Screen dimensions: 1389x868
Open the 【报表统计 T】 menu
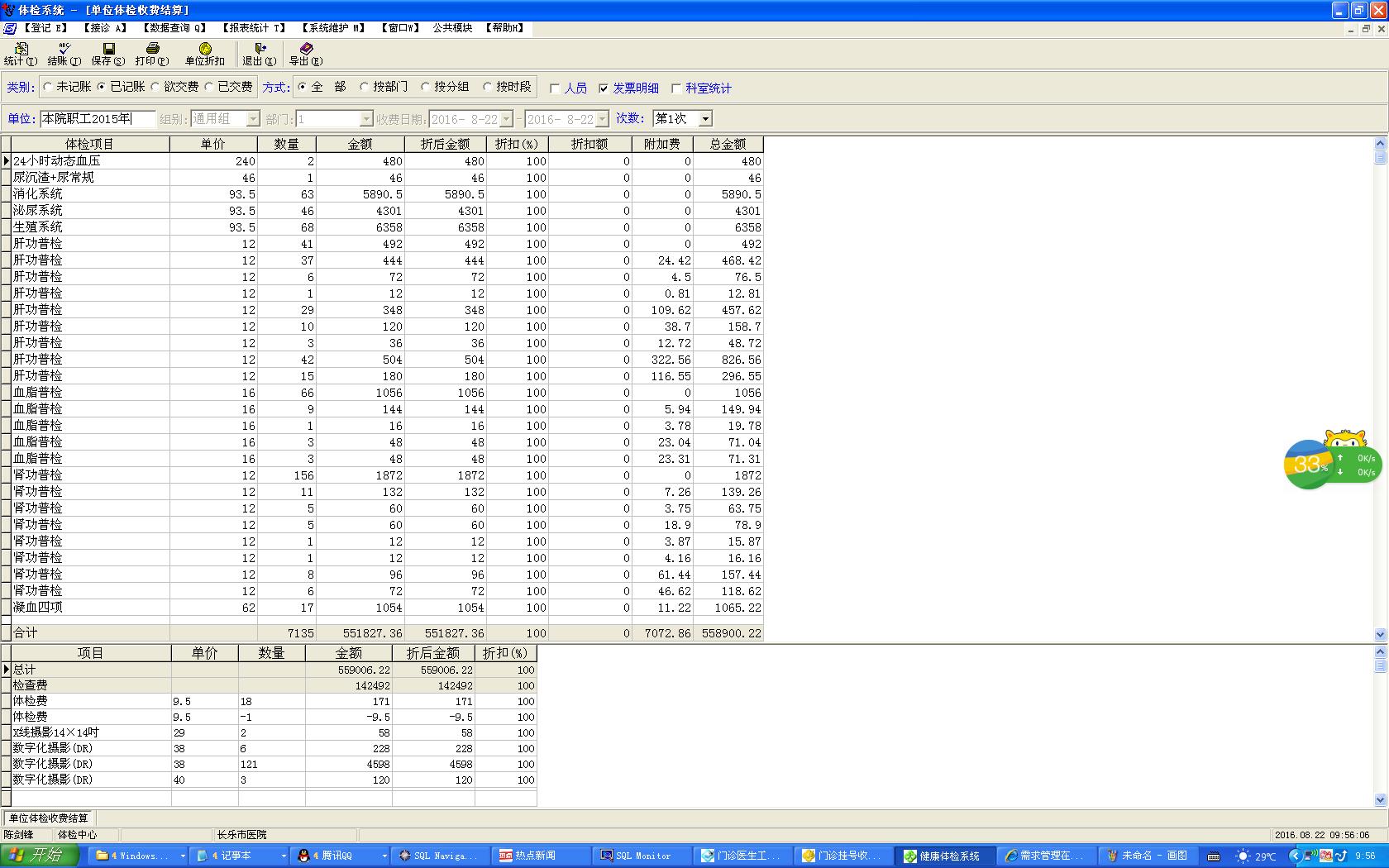pos(253,28)
